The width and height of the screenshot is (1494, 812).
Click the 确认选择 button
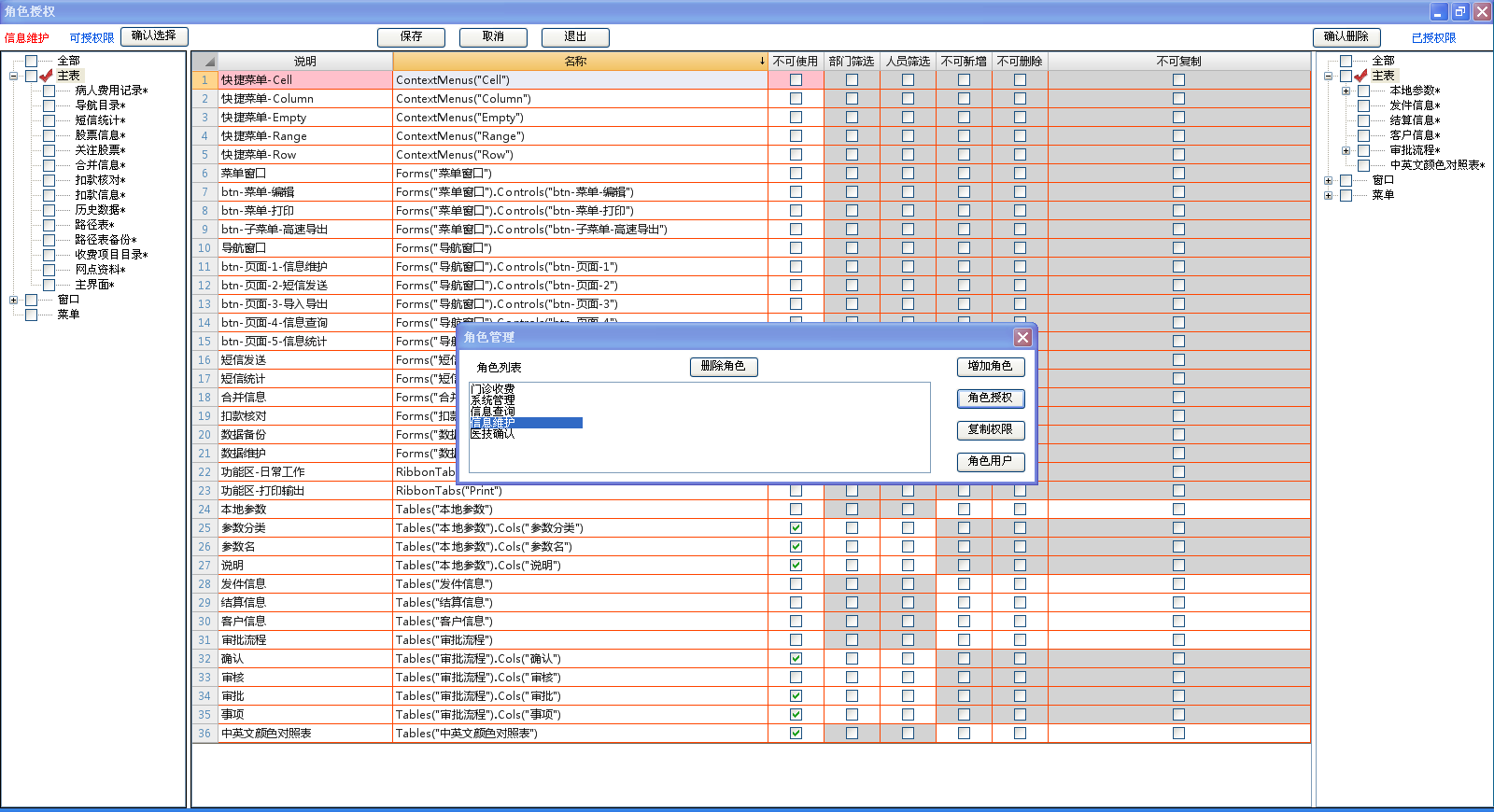click(x=154, y=36)
